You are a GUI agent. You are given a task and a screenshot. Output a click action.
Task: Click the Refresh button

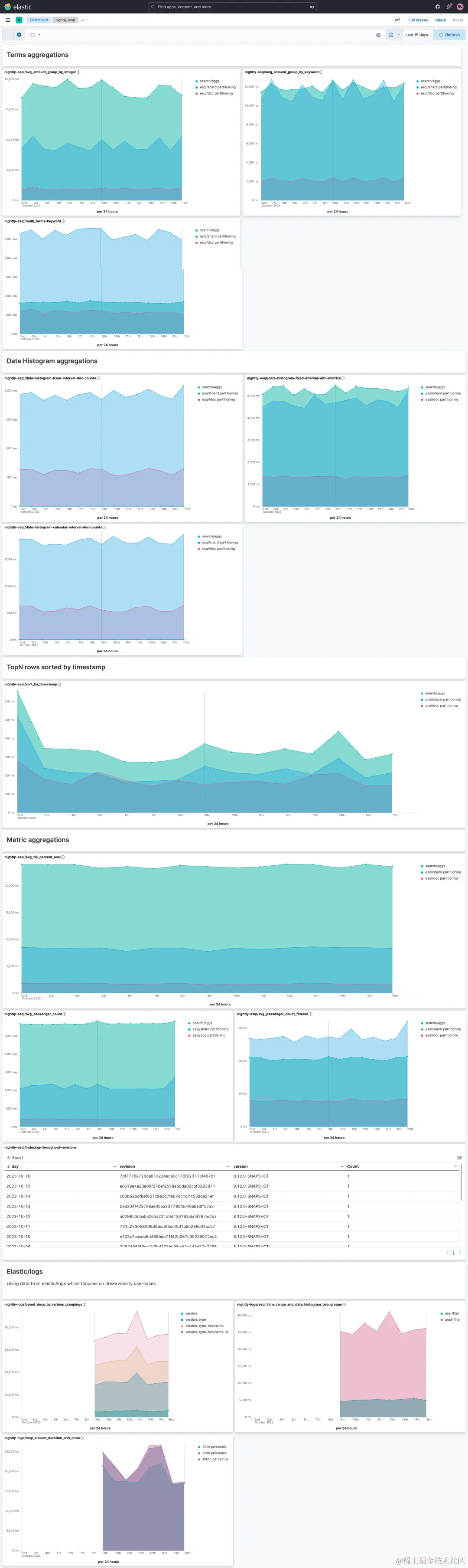point(450,35)
